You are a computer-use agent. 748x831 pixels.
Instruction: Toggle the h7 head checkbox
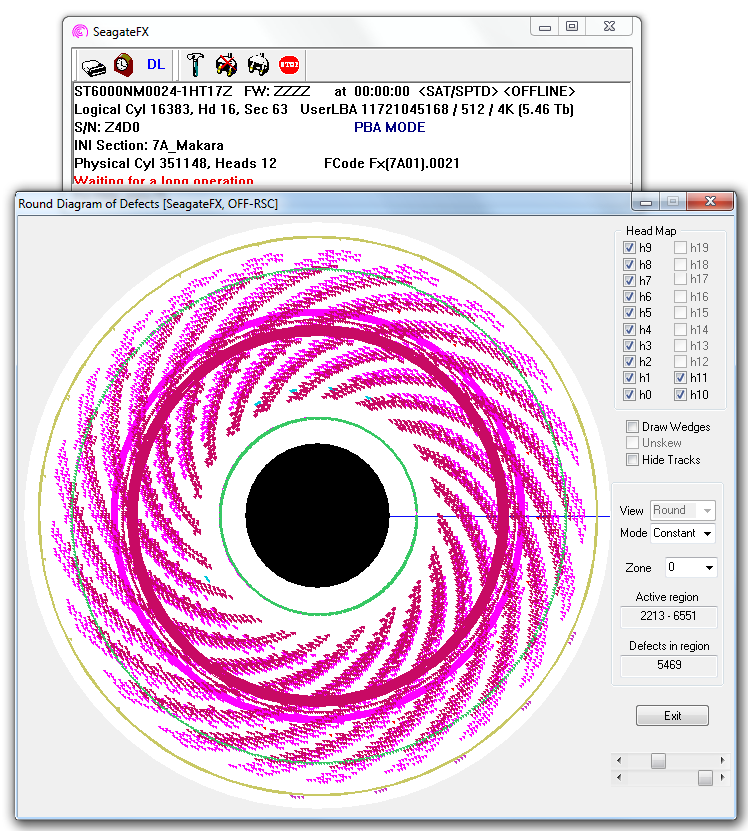[x=629, y=280]
